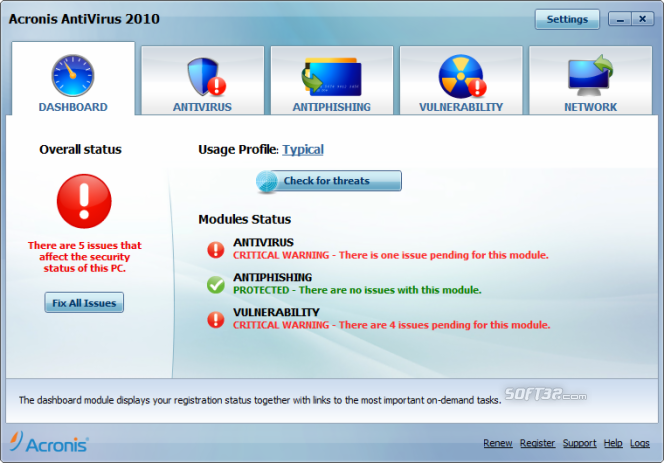Minimize the Acronis AntiVirus window

point(620,19)
